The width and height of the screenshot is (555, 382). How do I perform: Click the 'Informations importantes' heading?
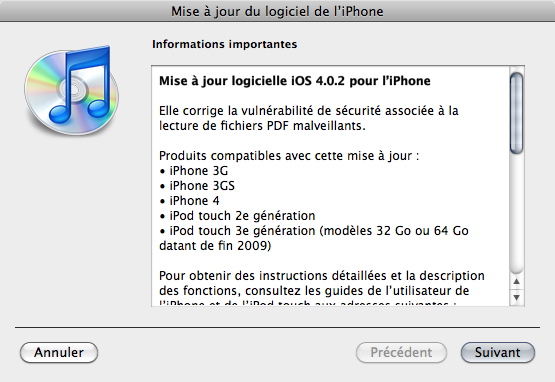(x=224, y=44)
